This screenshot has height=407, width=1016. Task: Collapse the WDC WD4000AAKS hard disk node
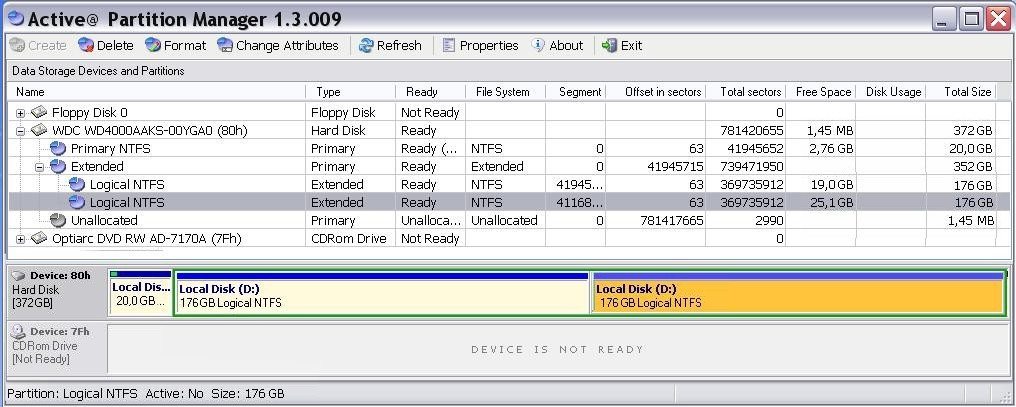tap(21, 131)
